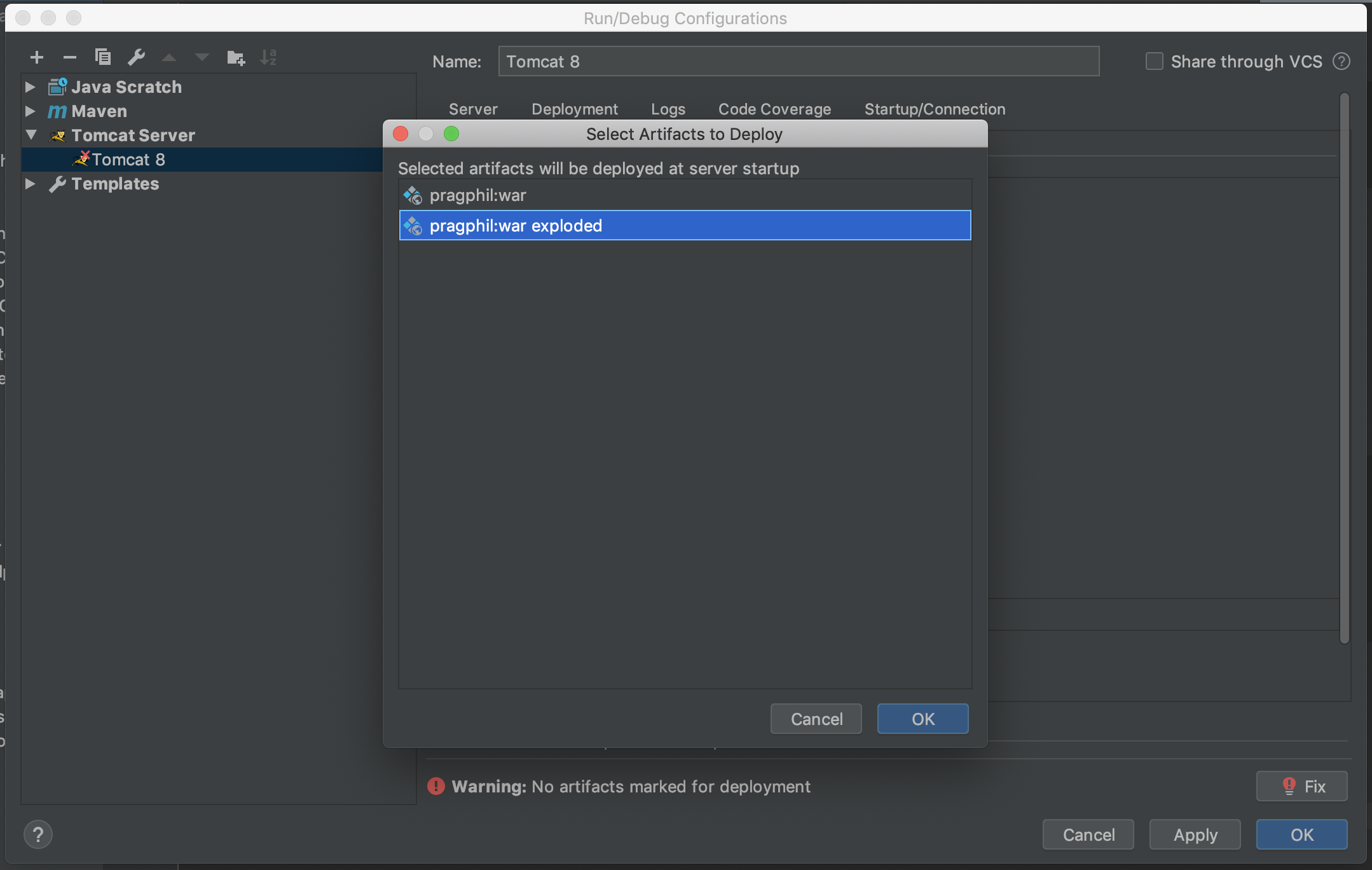Open the Startup/Connection tab
Screen dimensions: 1372x870
[935, 109]
